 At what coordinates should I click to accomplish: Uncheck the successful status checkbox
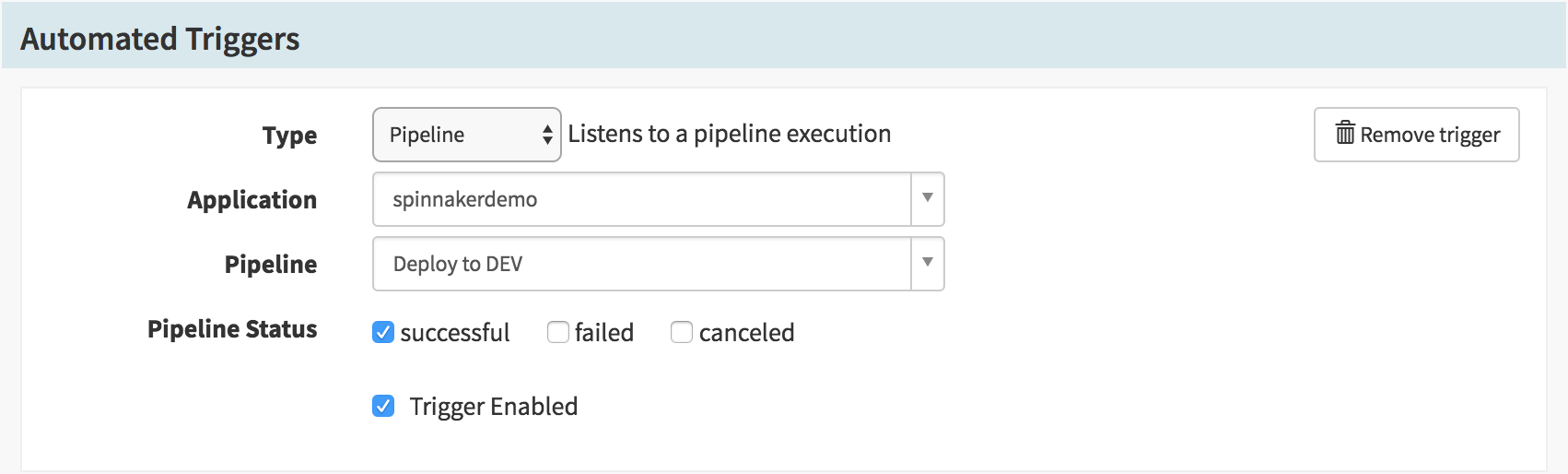383,332
